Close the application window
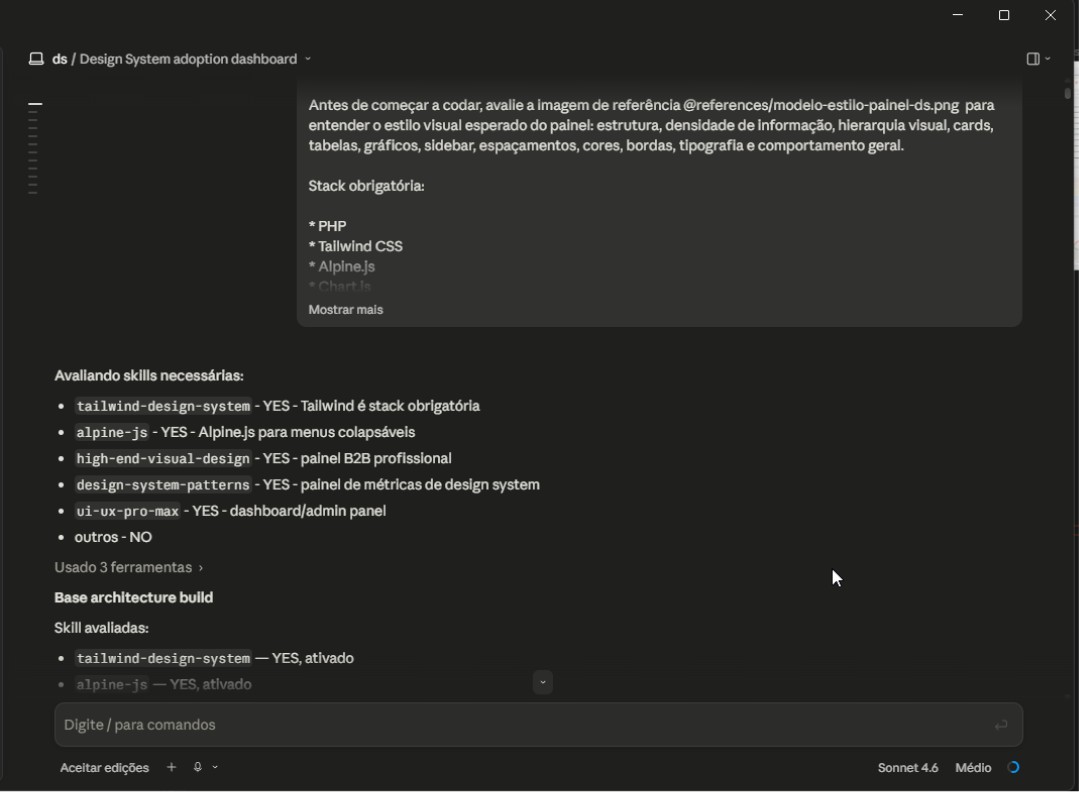 (x=1050, y=15)
